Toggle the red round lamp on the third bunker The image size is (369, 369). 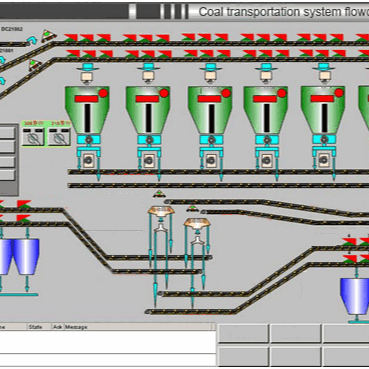[x=226, y=93]
